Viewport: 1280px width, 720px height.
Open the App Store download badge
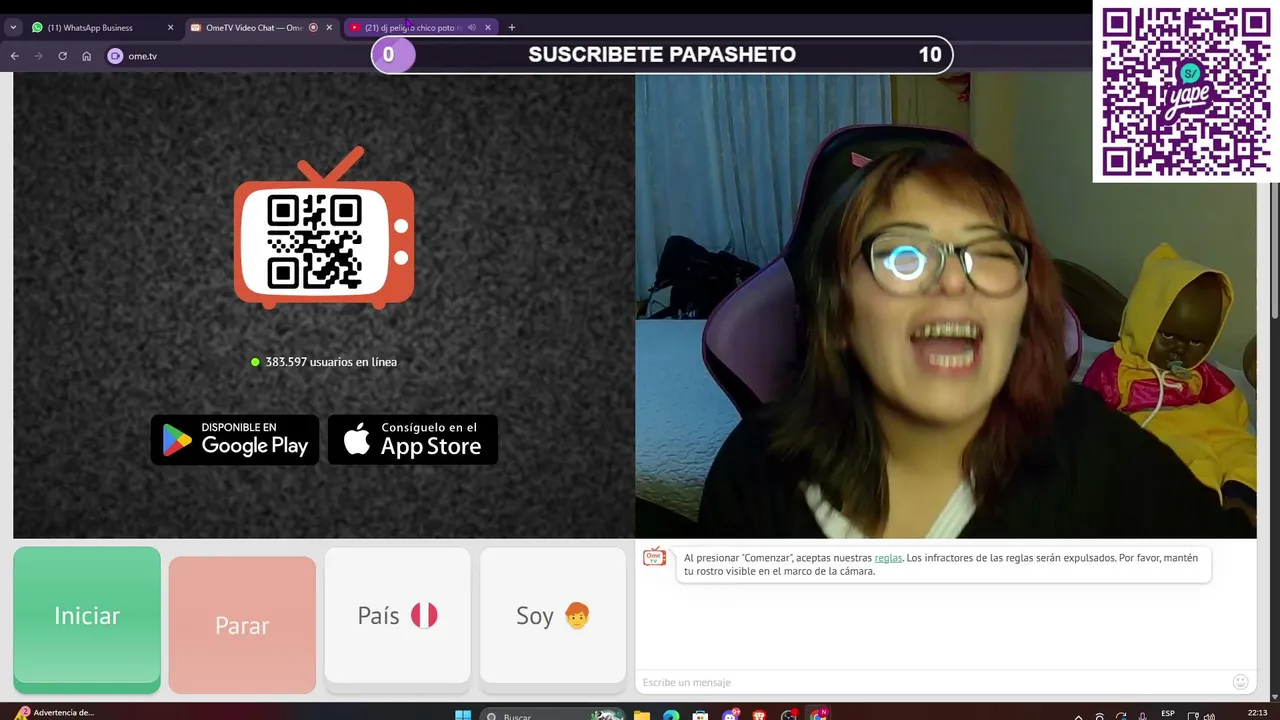[x=413, y=440]
